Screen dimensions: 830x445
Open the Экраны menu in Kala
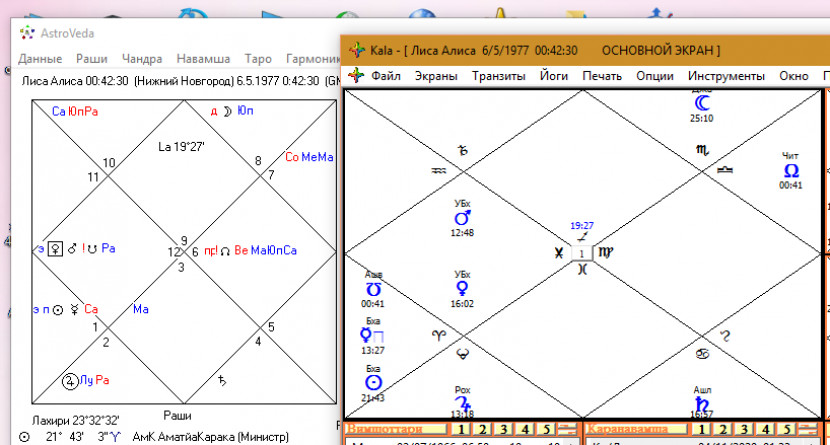pos(436,76)
